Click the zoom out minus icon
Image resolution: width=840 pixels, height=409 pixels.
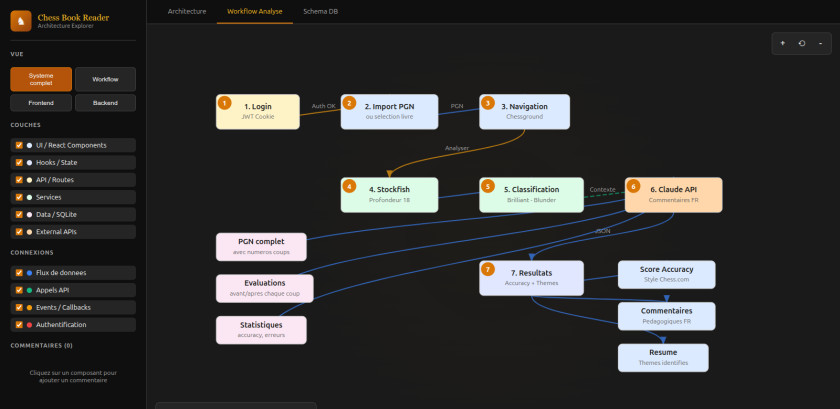pyautogui.click(x=820, y=44)
